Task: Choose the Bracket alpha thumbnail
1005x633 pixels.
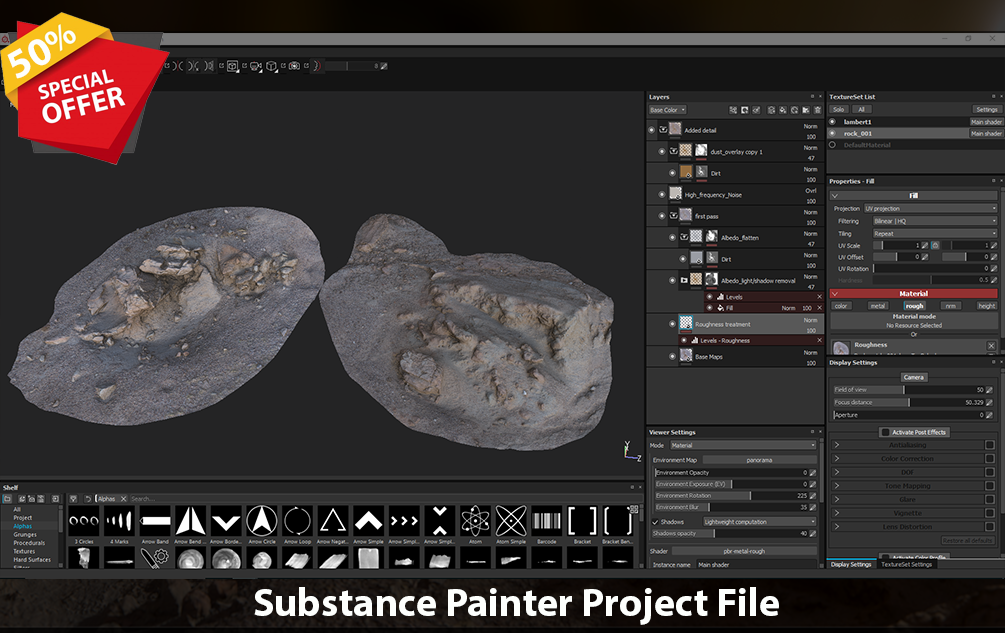Action: [582, 521]
